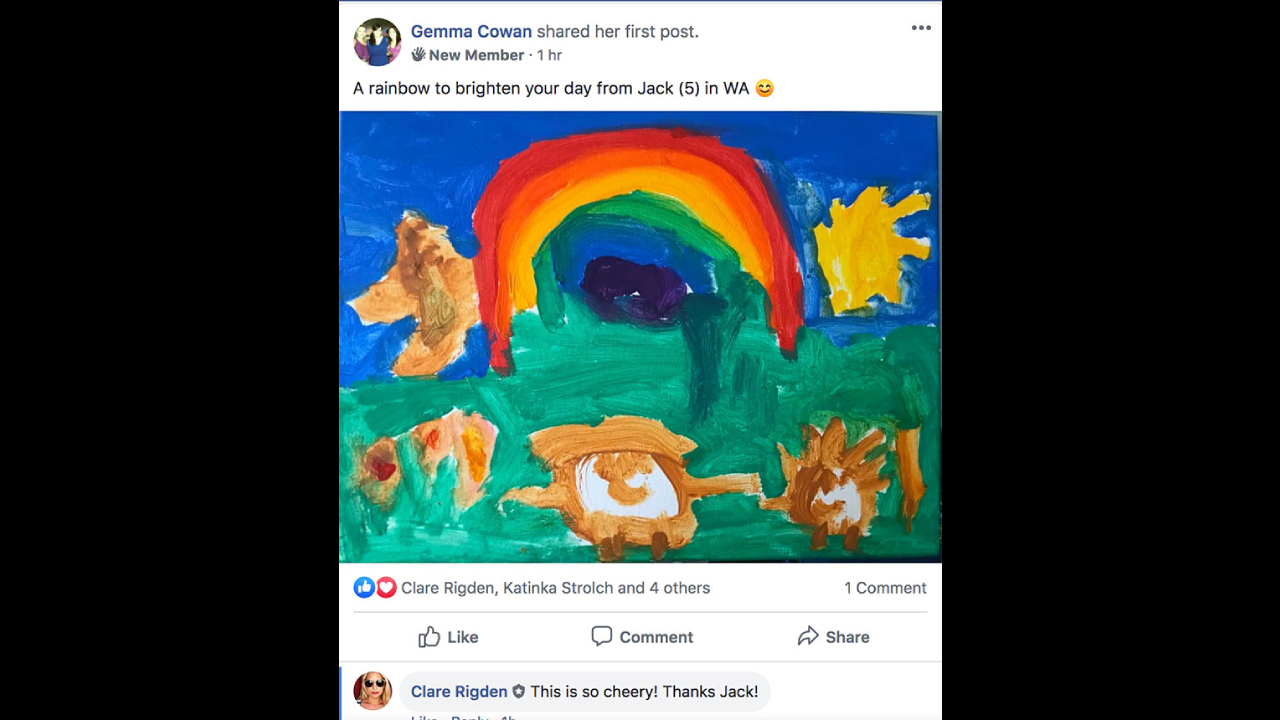
Task: Open Clare Rigden's commenter avatar
Action: click(x=372, y=691)
